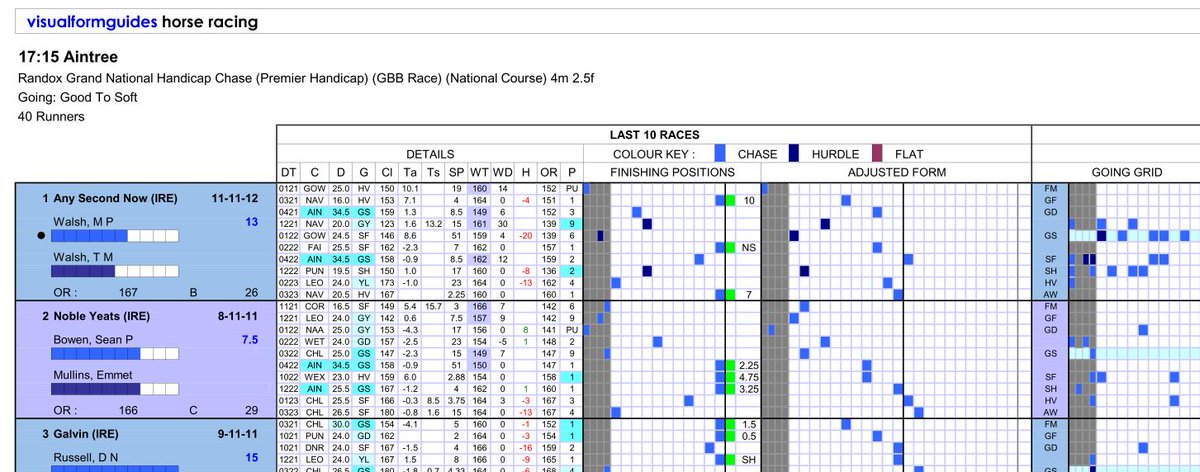
Task: Click the rating bar under Bowen, Sean P
Action: [x=115, y=355]
